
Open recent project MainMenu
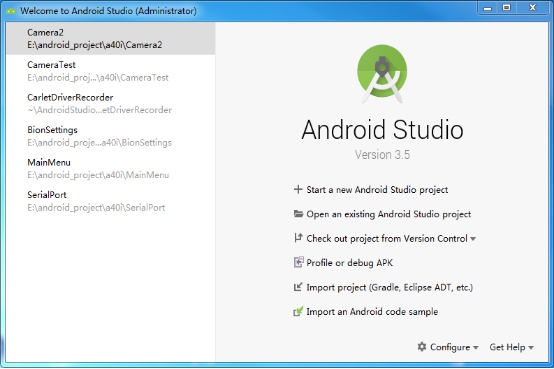pyautogui.click(x=111, y=169)
